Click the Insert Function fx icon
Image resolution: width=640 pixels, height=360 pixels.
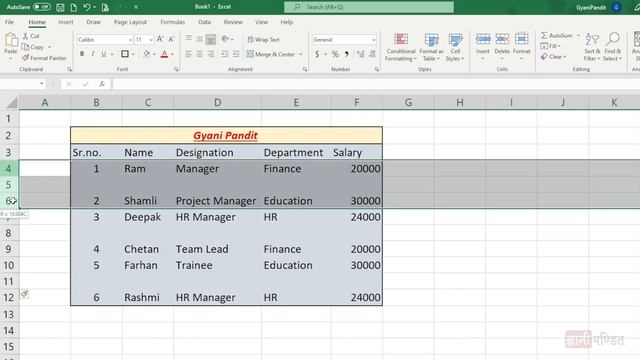102,84
